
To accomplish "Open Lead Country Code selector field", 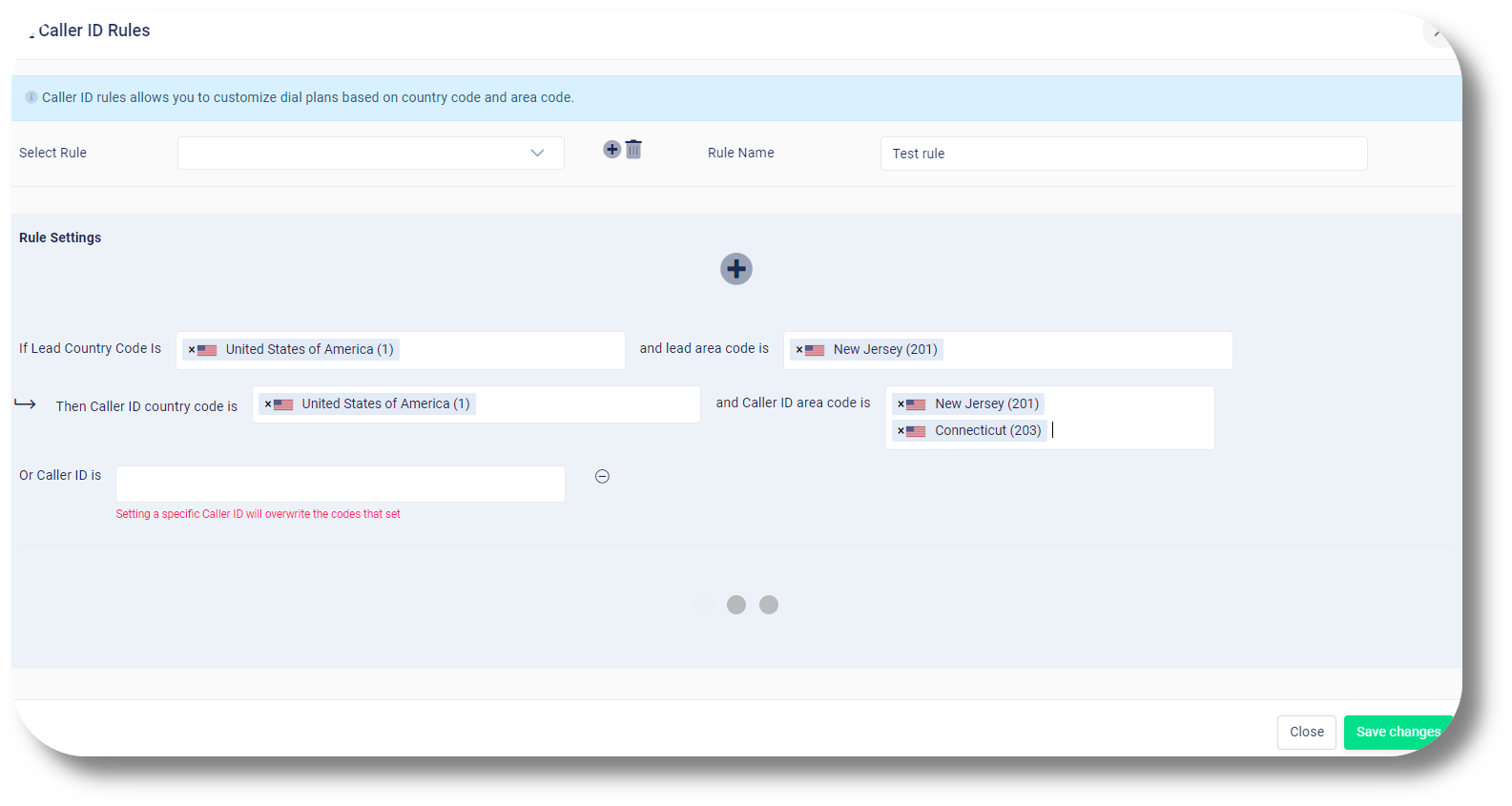I will (401, 350).
